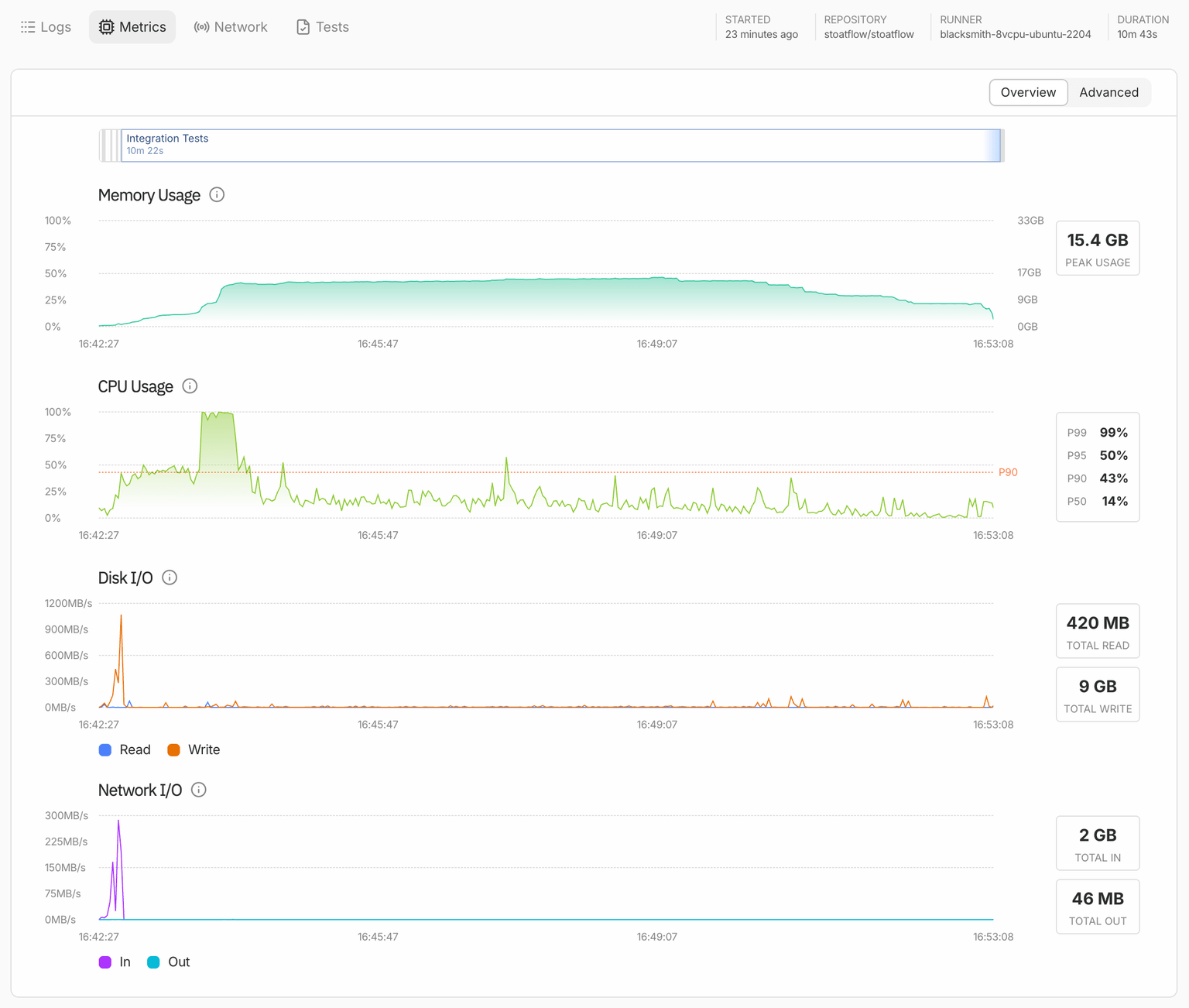This screenshot has width=1189, height=1008.
Task: Click the Logs list icon
Action: point(28,27)
